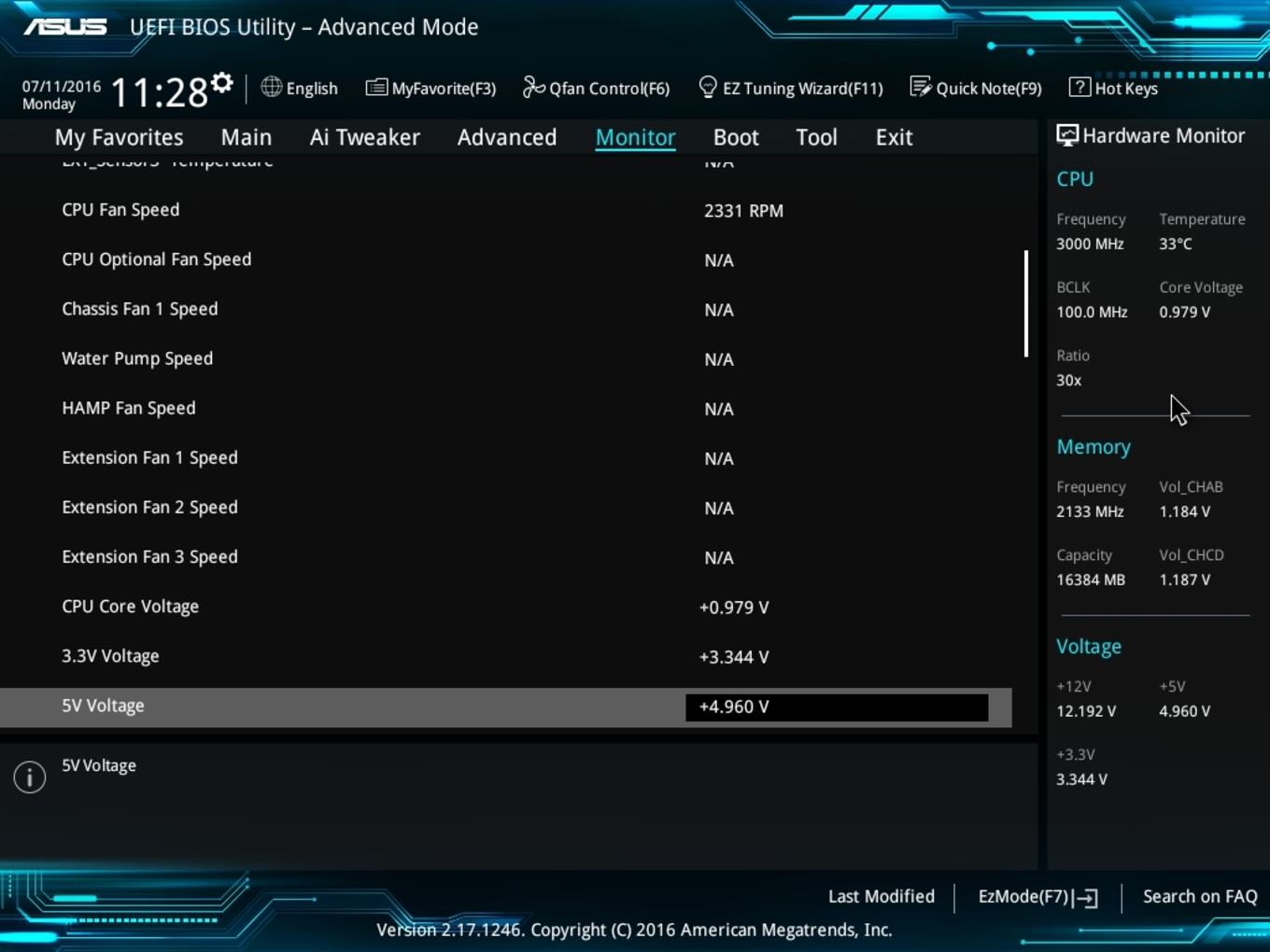Screen dimensions: 1270x952
Task: Click the Voltage section heading
Action: [1089, 647]
